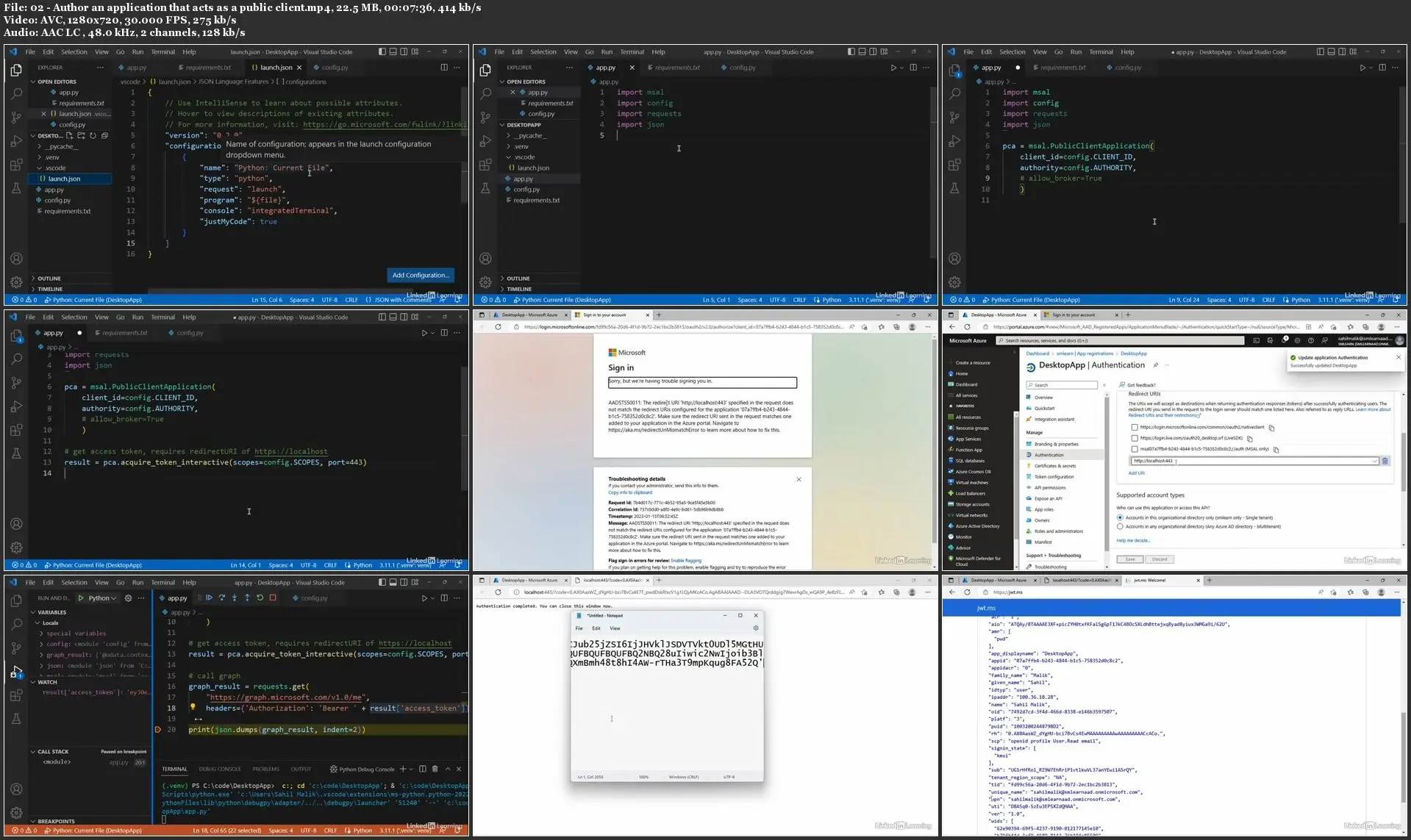The width and height of the screenshot is (1411, 840).
Task: Open the new terminal dropdown arrow beside plus
Action: tap(410, 769)
